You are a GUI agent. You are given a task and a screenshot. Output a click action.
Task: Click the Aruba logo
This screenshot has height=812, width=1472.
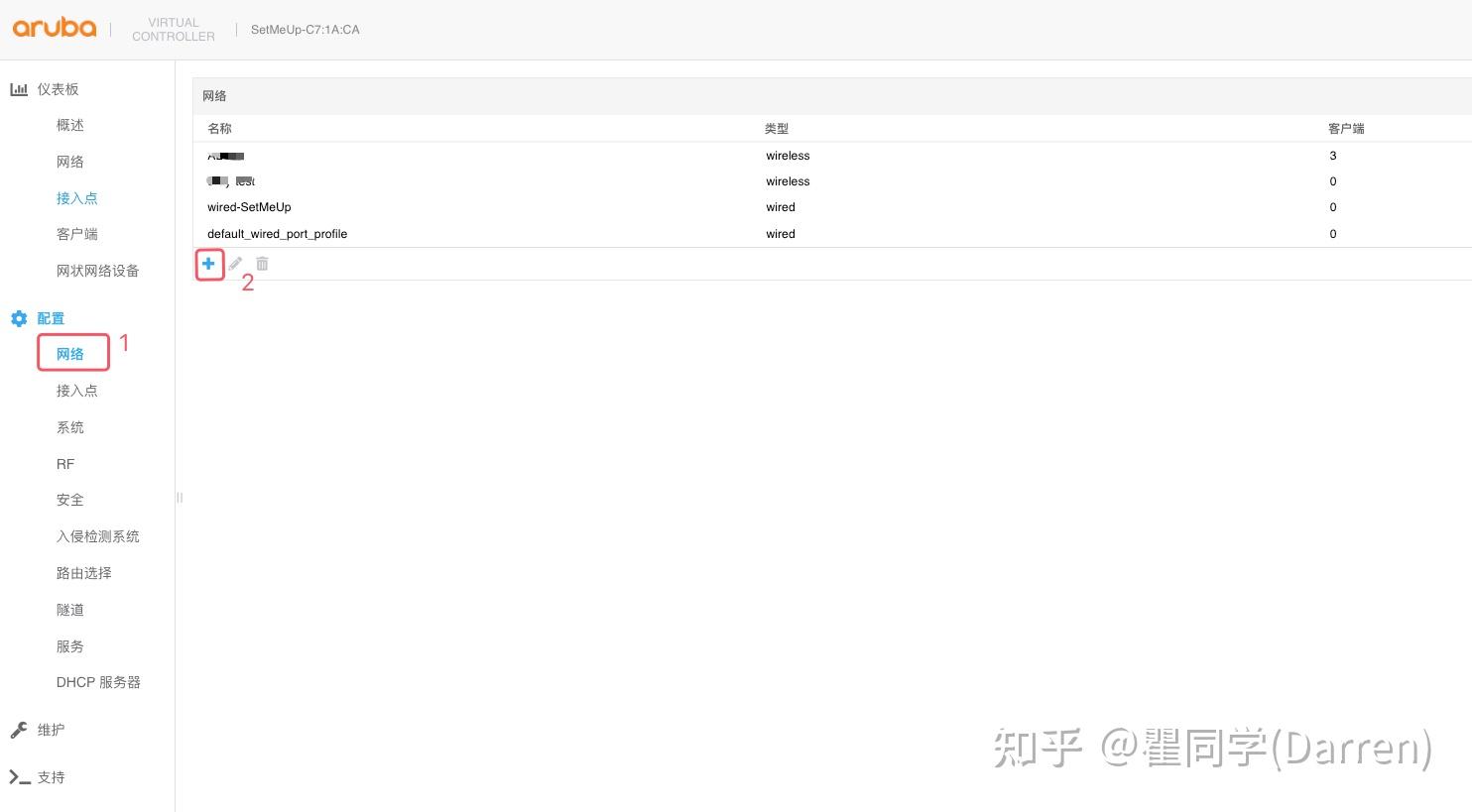pos(54,28)
